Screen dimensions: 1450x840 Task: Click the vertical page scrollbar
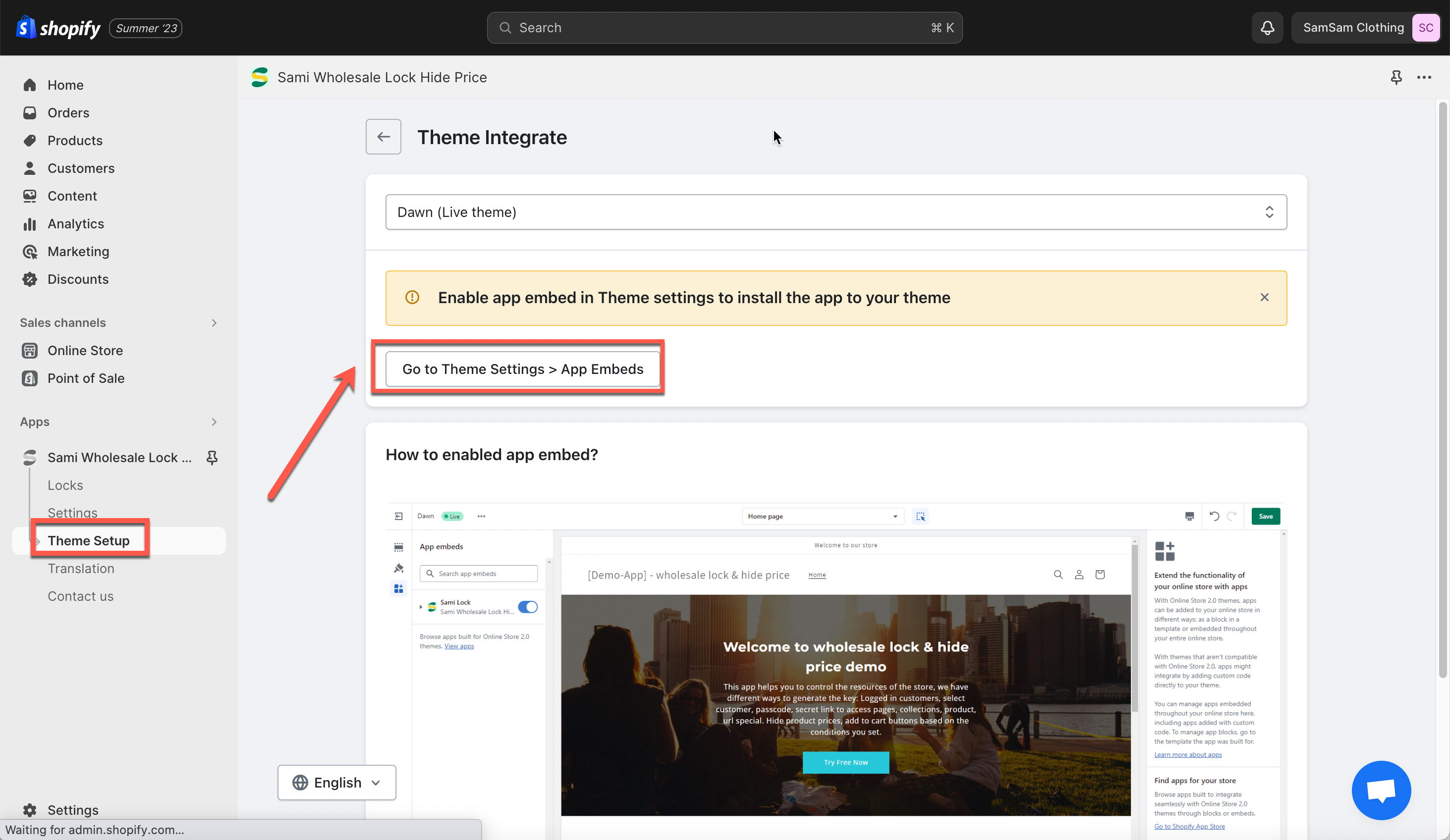(1443, 391)
